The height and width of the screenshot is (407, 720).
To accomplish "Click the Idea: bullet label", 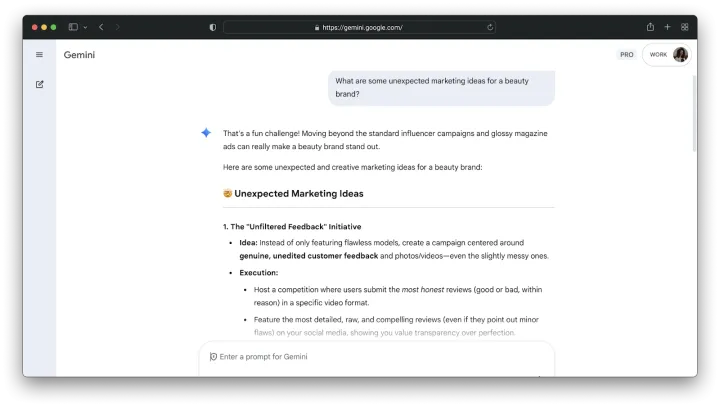I will point(248,243).
